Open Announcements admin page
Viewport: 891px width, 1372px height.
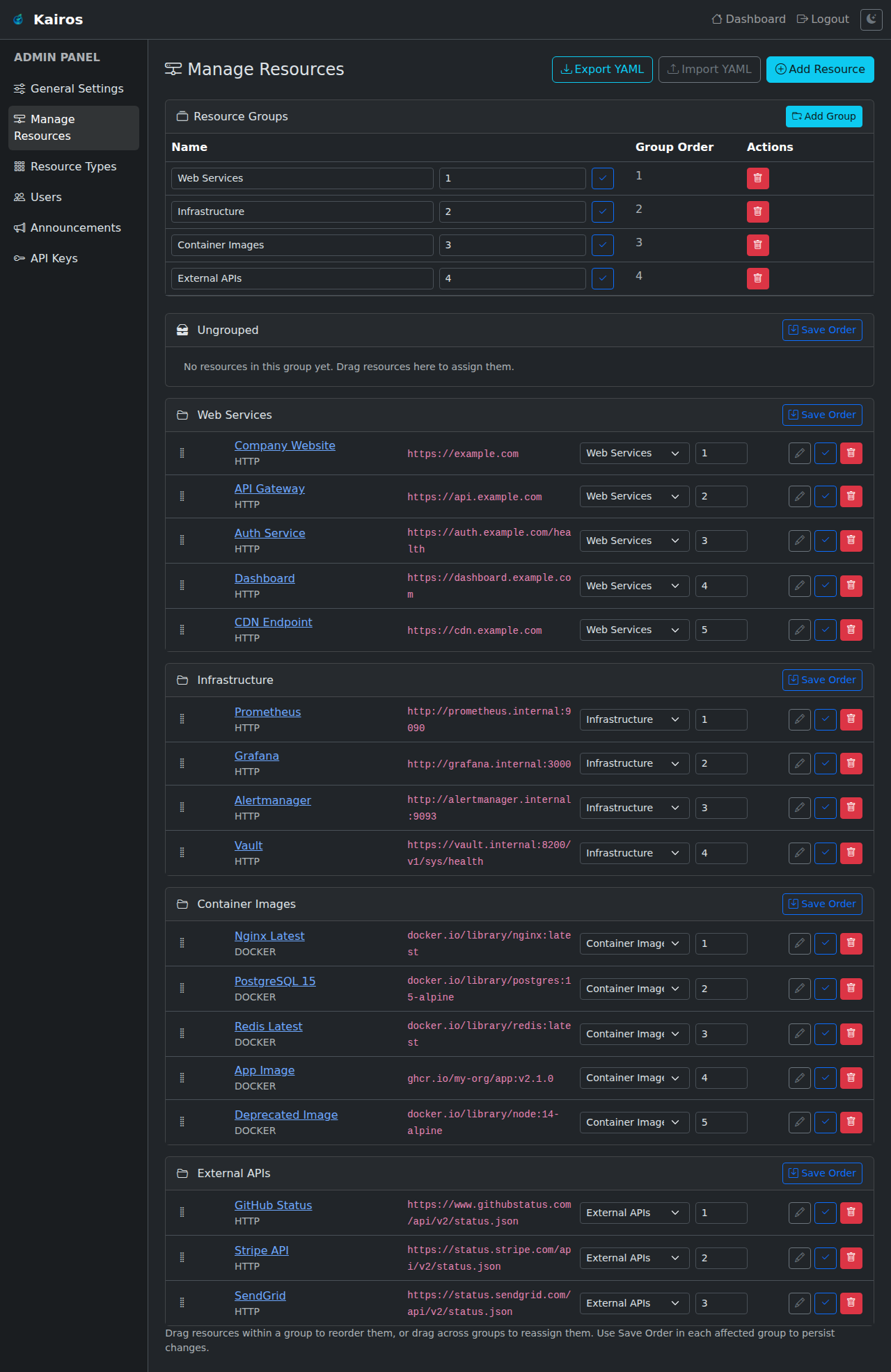(74, 228)
